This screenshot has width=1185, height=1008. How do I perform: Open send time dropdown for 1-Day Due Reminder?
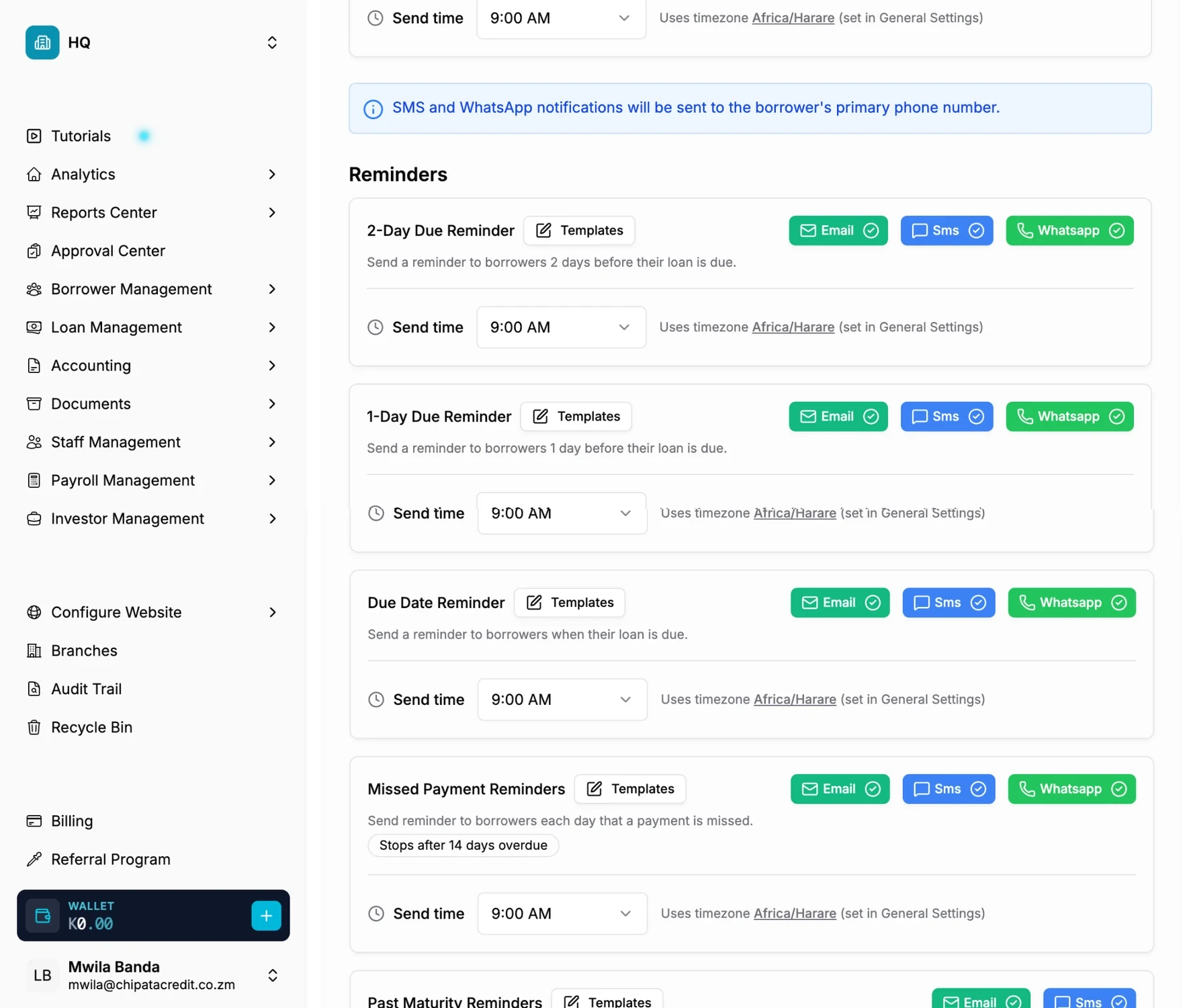point(562,513)
